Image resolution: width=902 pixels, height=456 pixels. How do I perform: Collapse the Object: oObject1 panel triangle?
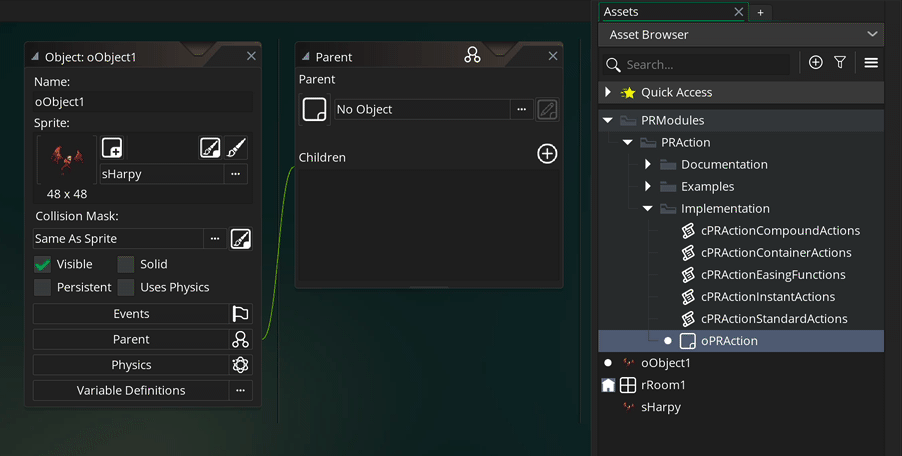(35, 56)
